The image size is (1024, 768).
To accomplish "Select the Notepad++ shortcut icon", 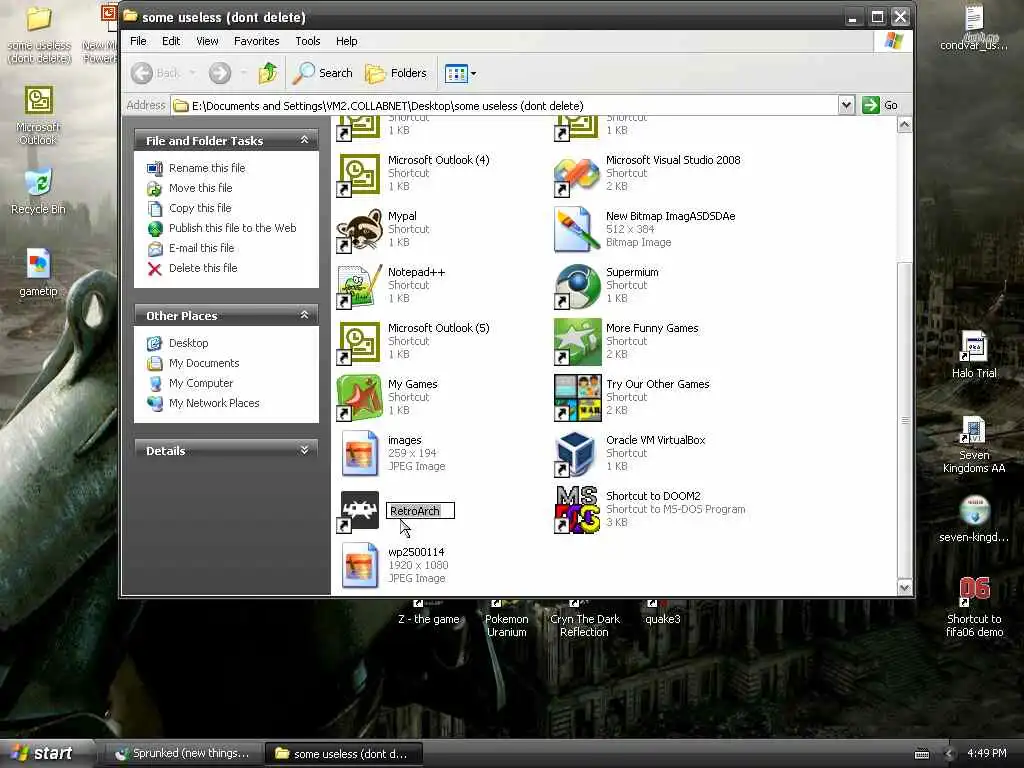I will [359, 286].
